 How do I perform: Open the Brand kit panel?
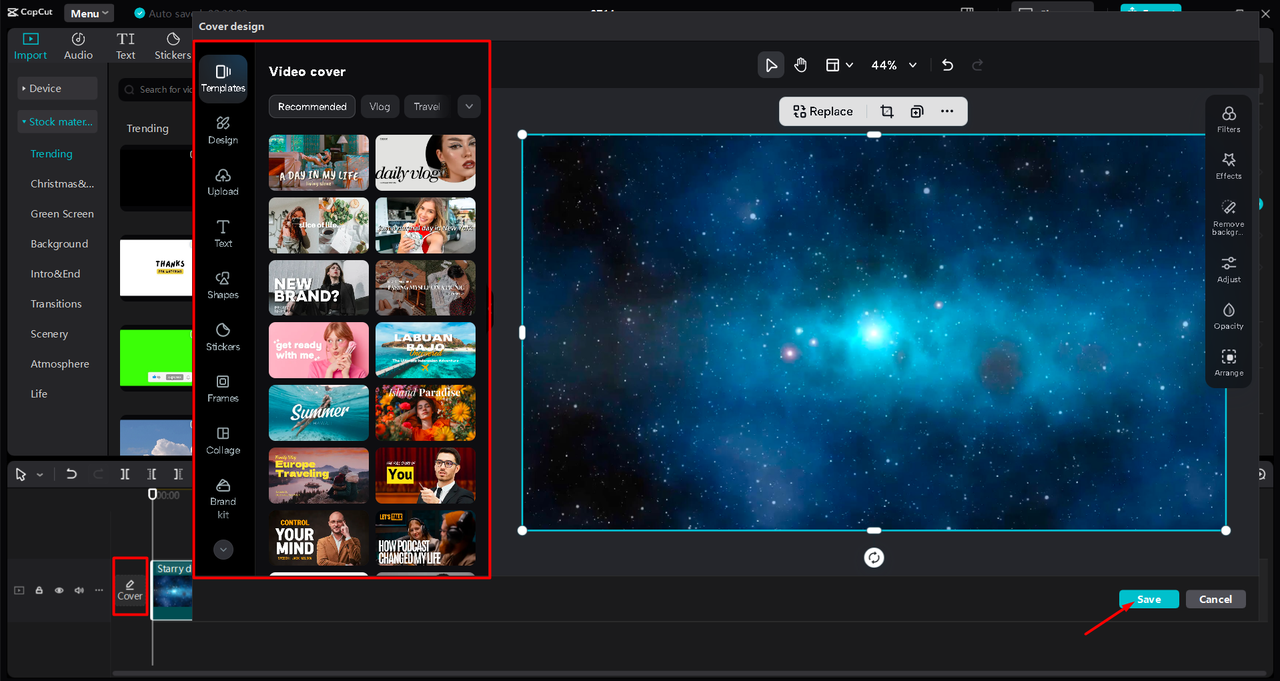pos(223,497)
